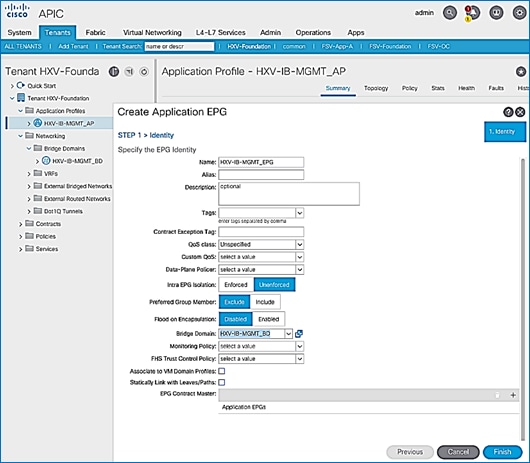
Task: Close the Create Application EPG dialog
Action: tap(520, 112)
